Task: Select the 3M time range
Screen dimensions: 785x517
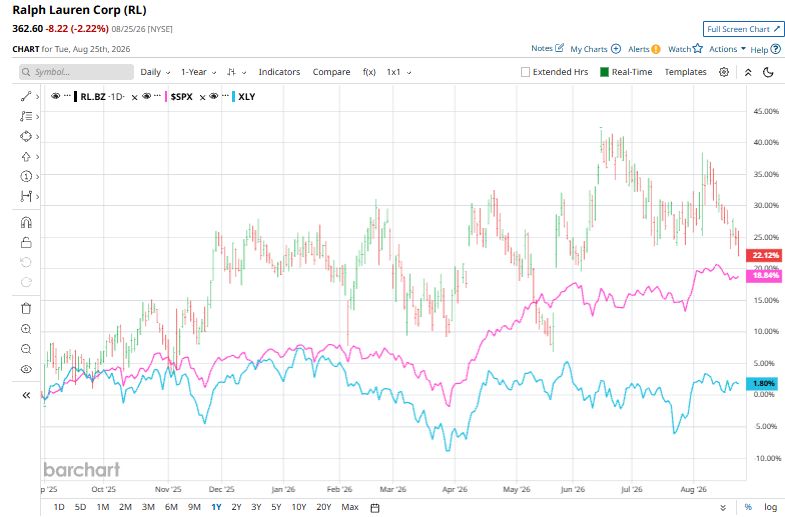Action: click(148, 507)
